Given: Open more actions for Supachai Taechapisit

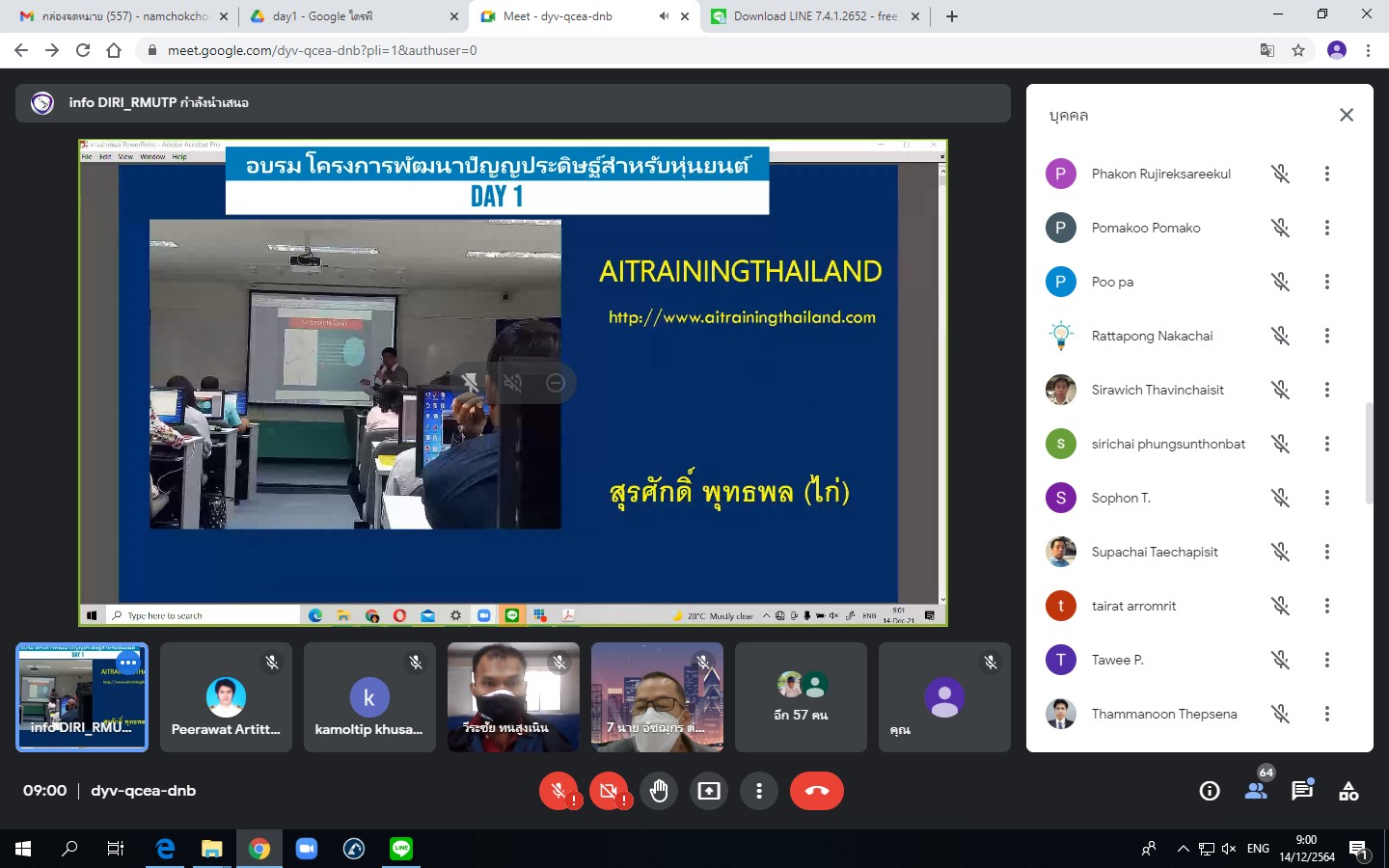Looking at the screenshot, I should point(1327,552).
